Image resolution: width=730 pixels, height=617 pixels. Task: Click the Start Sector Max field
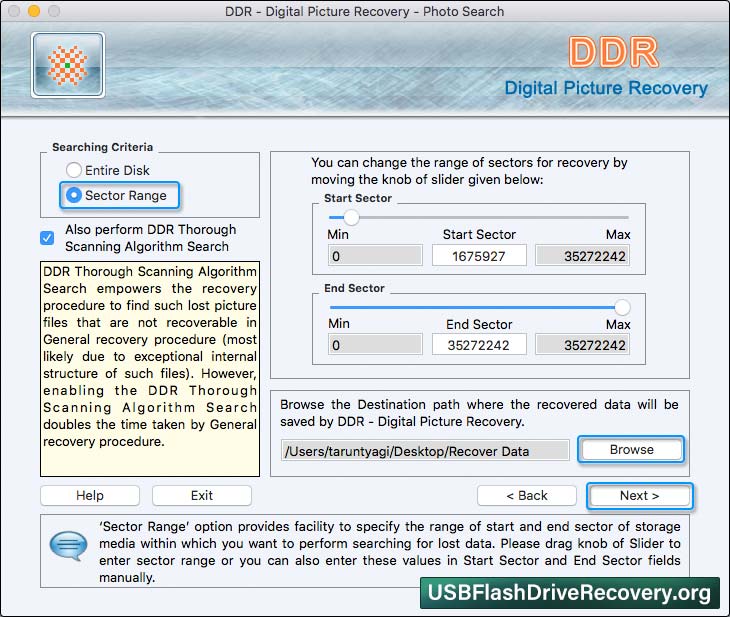click(x=582, y=256)
